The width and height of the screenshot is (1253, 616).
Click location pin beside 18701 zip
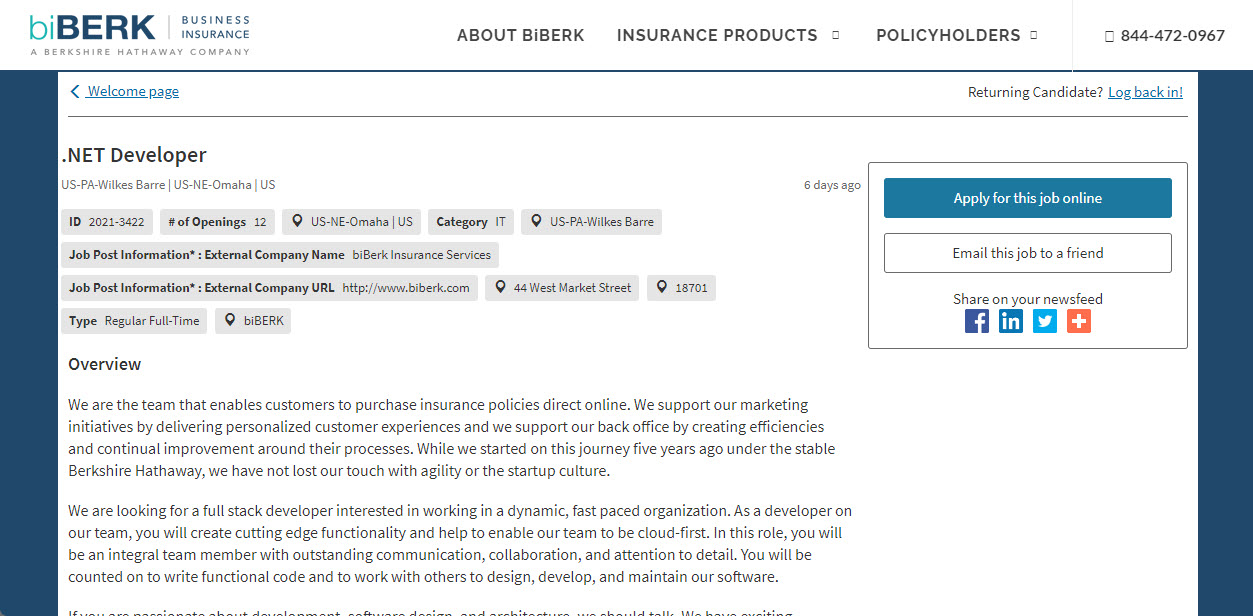[x=661, y=288]
